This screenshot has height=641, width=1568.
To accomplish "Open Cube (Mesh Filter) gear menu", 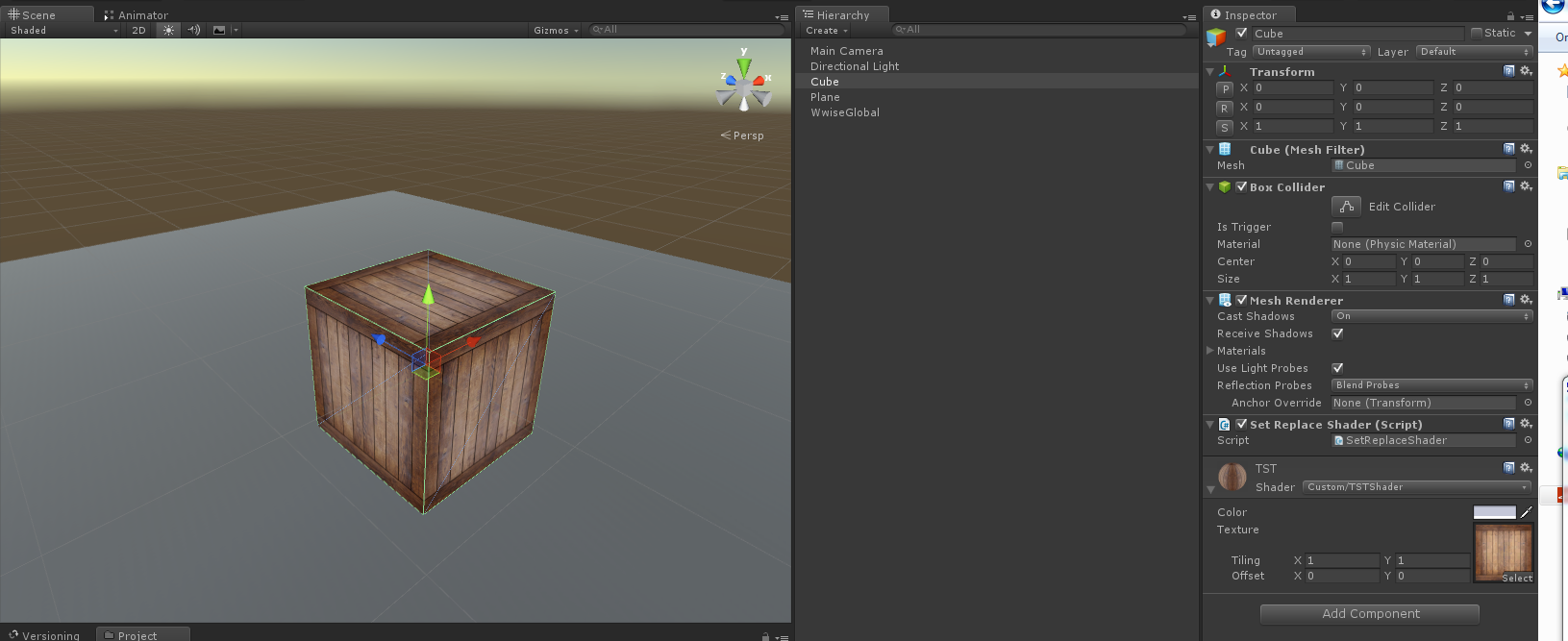I will [1526, 149].
